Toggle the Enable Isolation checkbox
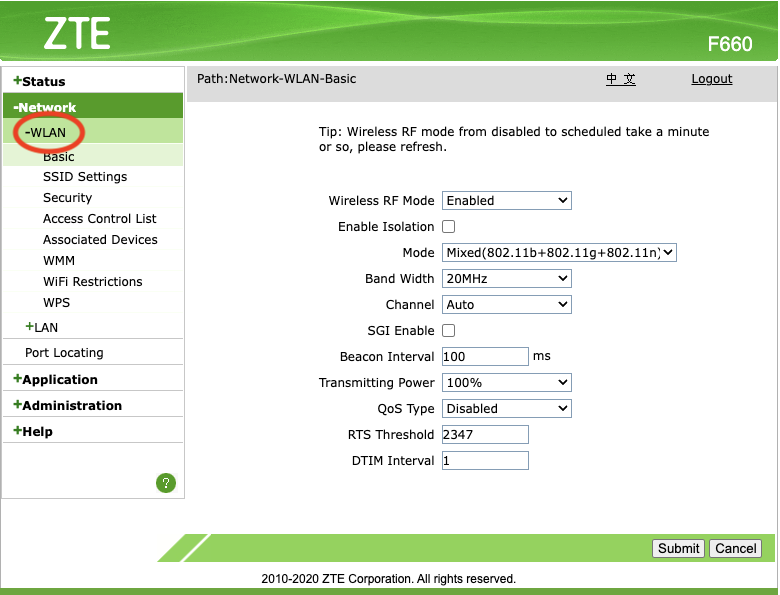This screenshot has width=780, height=595. (449, 227)
